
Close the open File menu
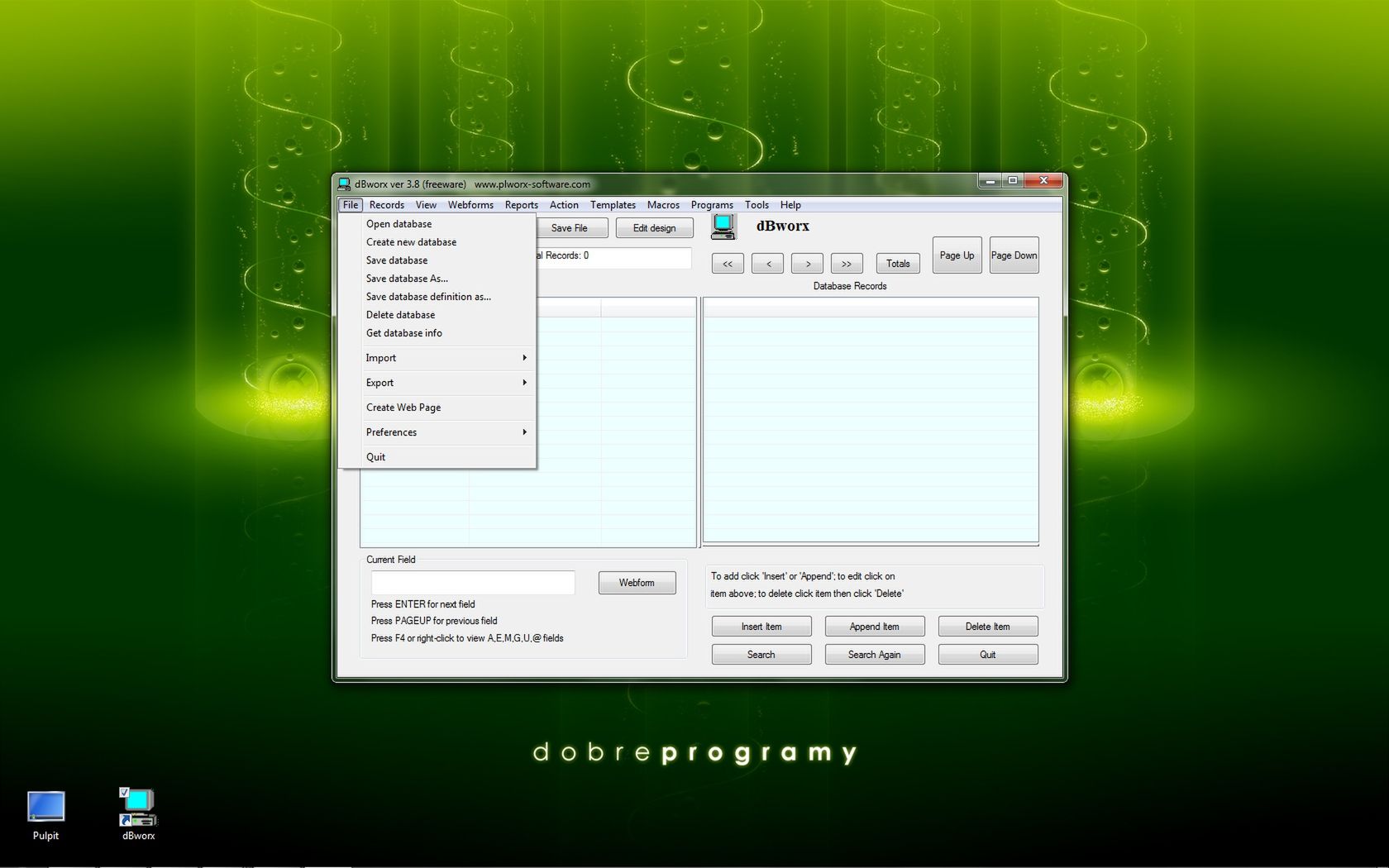click(351, 205)
